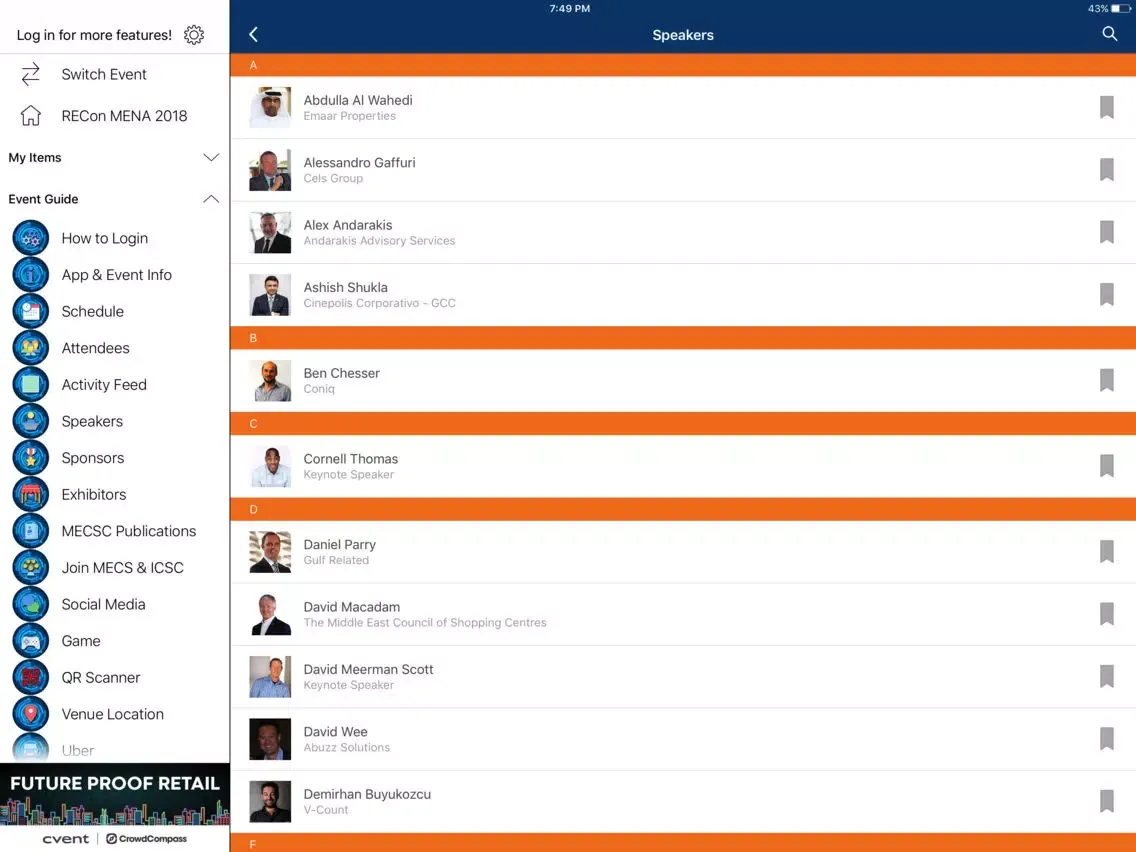Viewport: 1136px width, 852px height.
Task: Open Venue Location label
Action: [x=112, y=714]
